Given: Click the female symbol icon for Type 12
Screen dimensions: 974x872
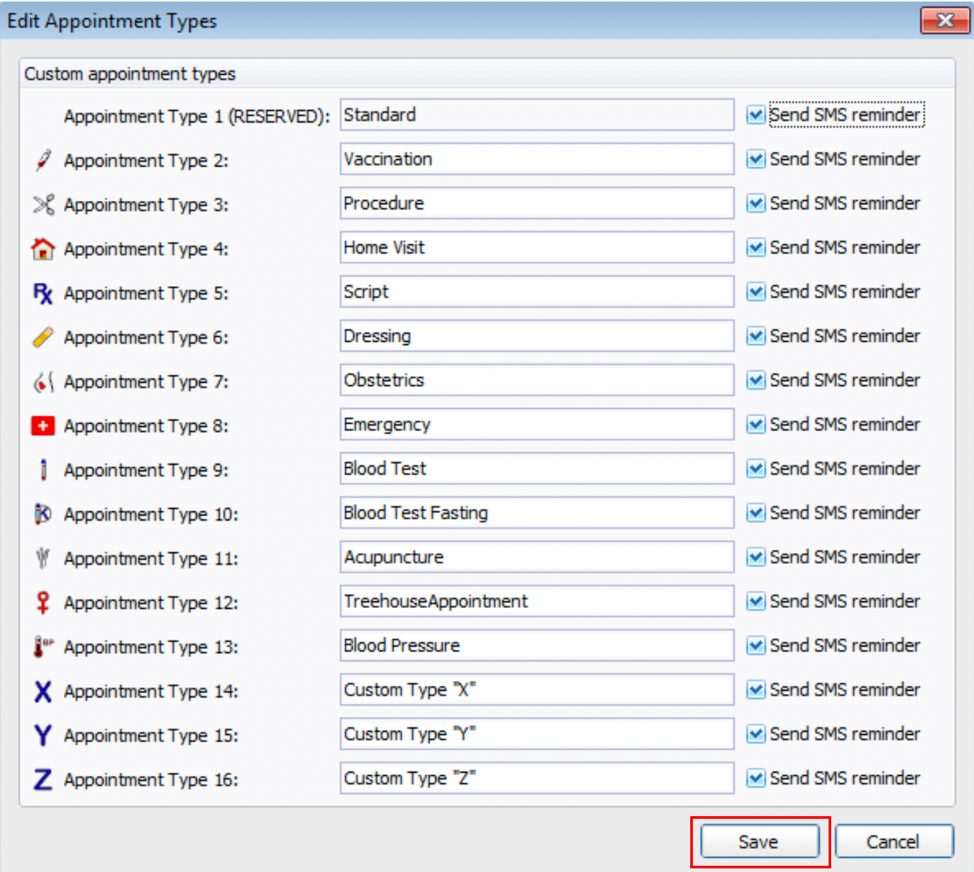Looking at the screenshot, I should (43, 603).
